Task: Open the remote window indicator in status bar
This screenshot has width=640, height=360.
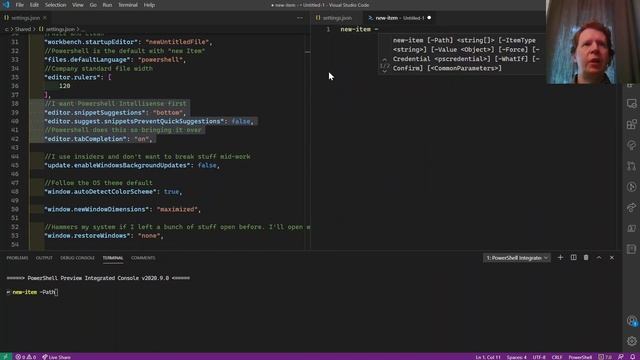Action: coord(6,357)
